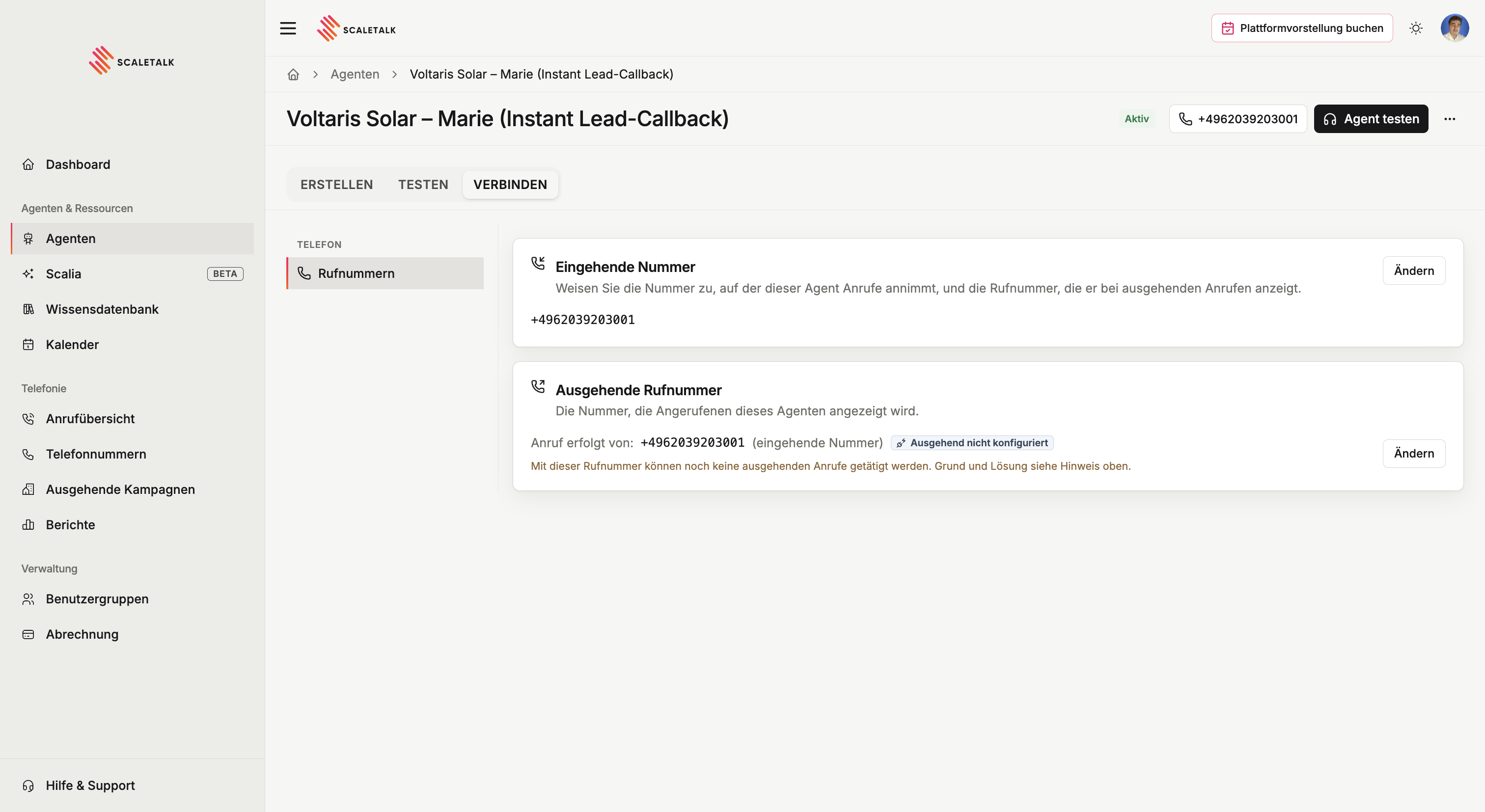Click the Hilfe & Support headset icon

28,785
